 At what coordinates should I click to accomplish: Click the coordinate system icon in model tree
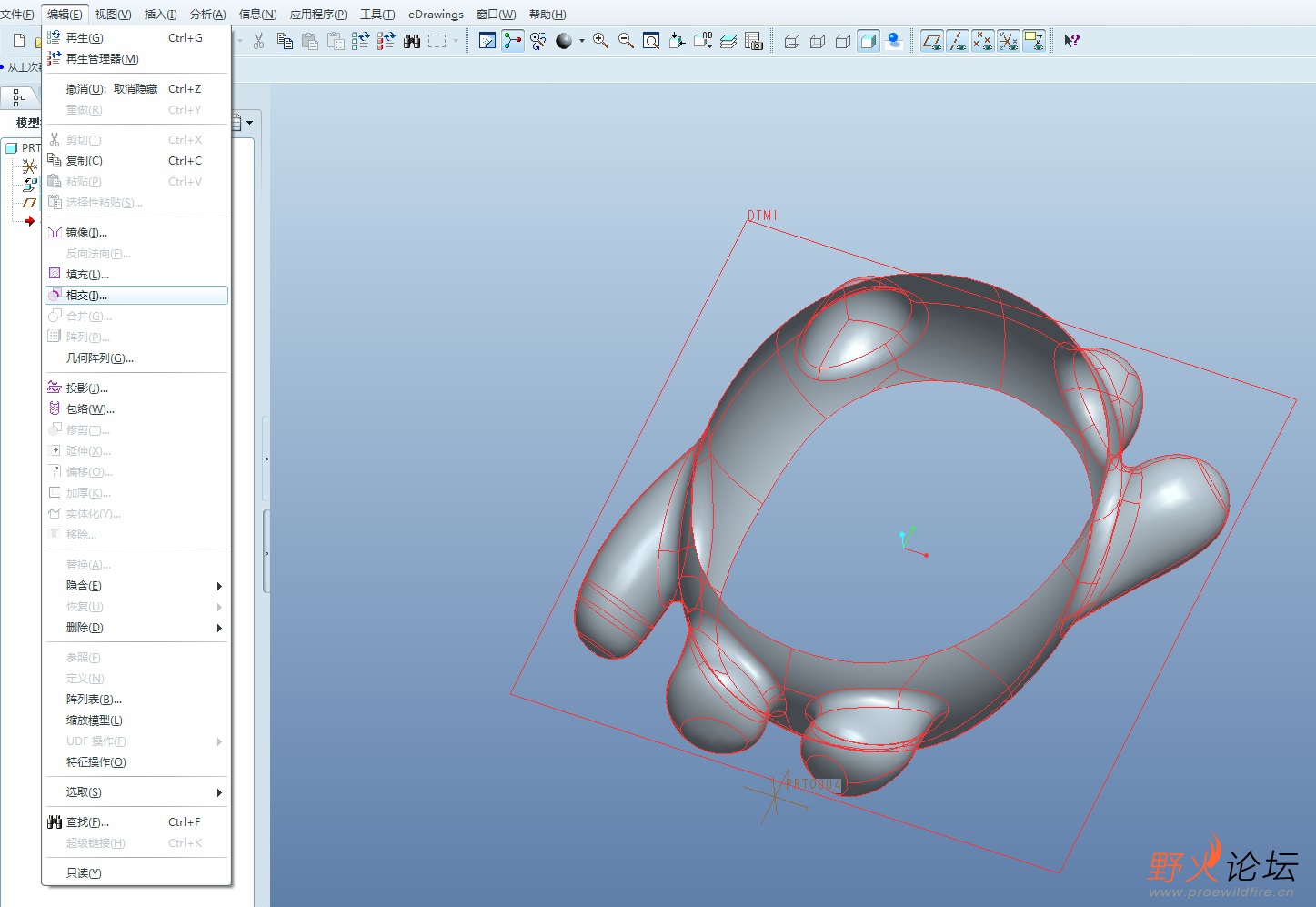tap(29, 166)
